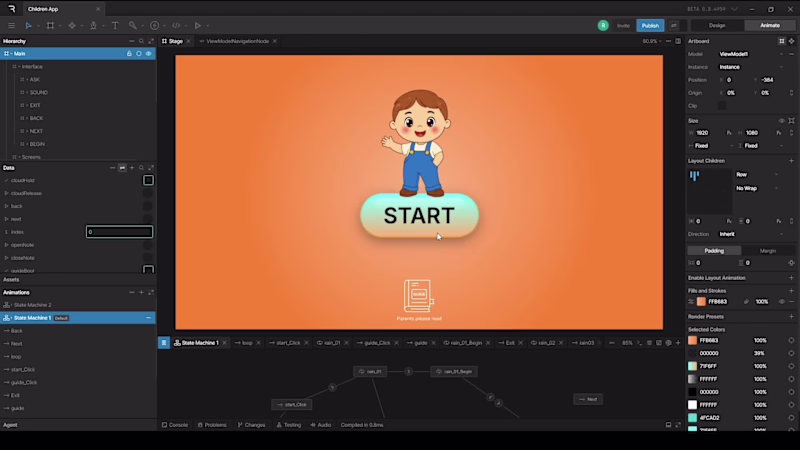The height and width of the screenshot is (450, 800).
Task: Open the Model ViewModel1 dropdown
Action: 750,54
